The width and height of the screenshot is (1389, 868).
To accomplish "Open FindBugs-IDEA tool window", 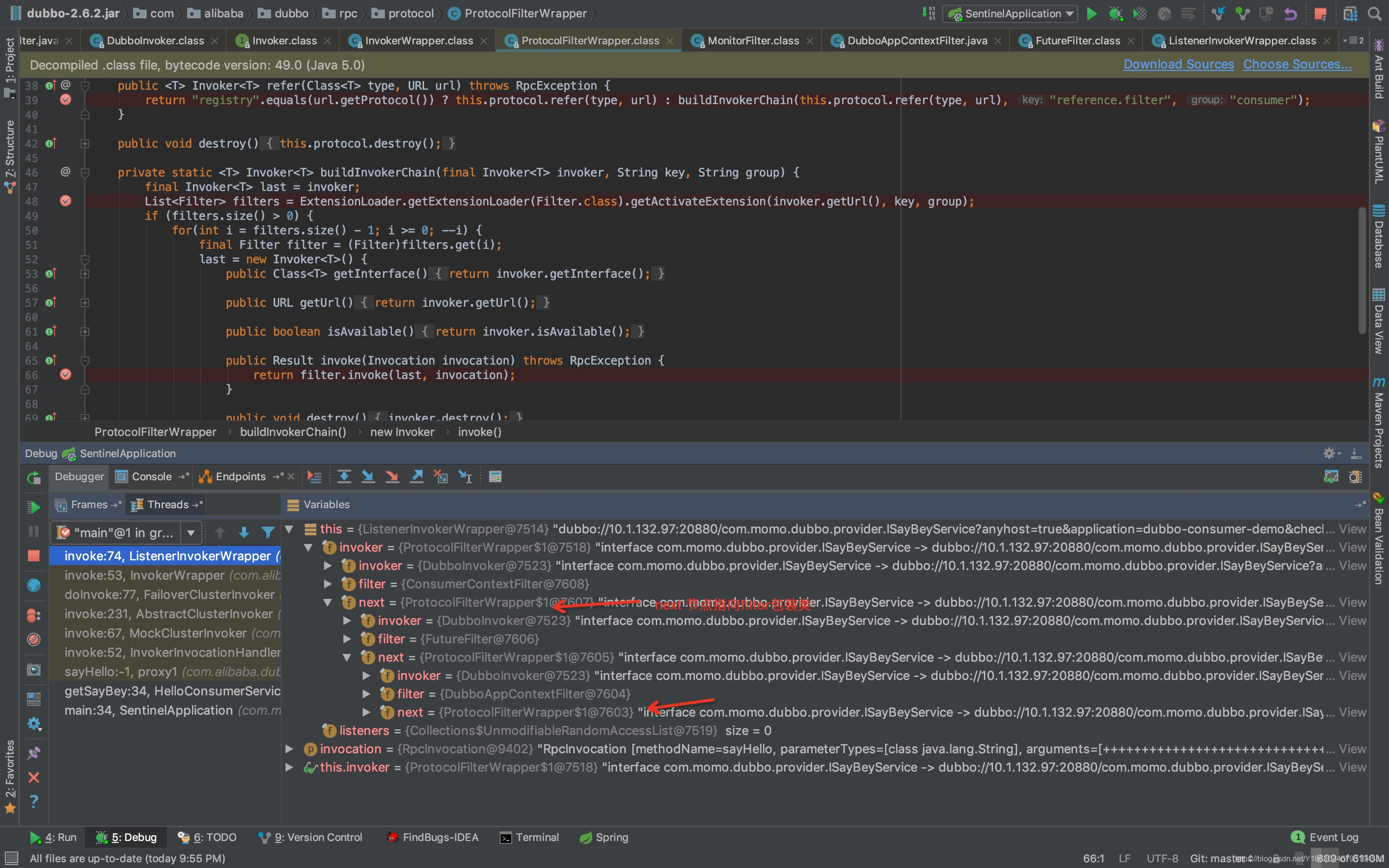I will pyautogui.click(x=432, y=837).
